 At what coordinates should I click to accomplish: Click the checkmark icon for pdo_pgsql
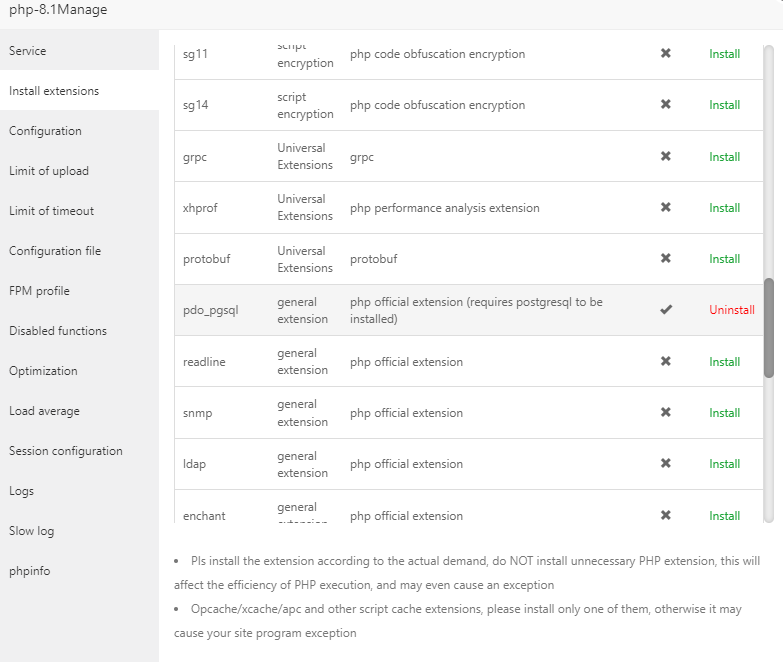(x=666, y=310)
